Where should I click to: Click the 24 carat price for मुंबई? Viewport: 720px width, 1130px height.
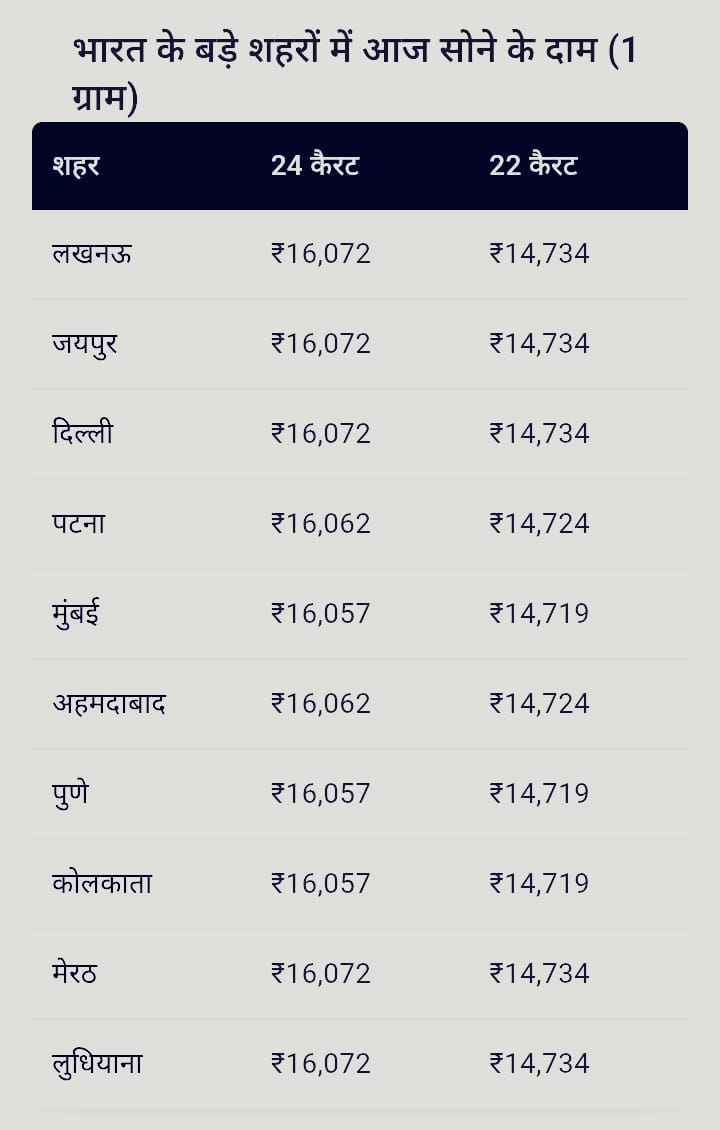(x=321, y=613)
